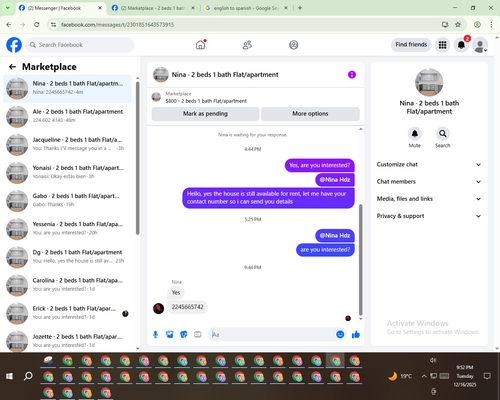Viewport: 500px width, 400px height.
Task: Choose a GIF icon
Action: (x=198, y=334)
